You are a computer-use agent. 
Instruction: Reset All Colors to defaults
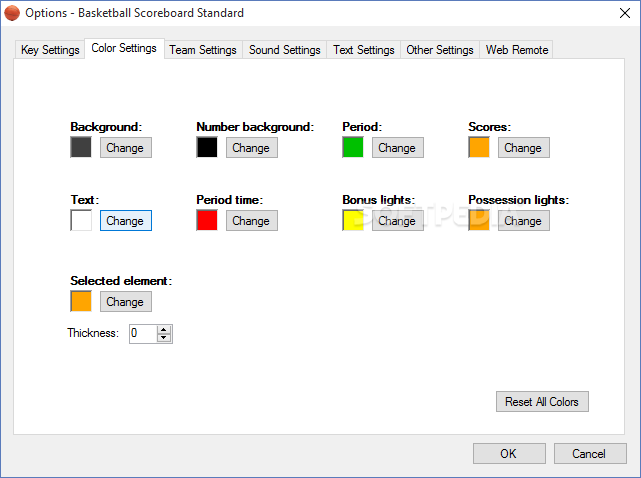[542, 402]
